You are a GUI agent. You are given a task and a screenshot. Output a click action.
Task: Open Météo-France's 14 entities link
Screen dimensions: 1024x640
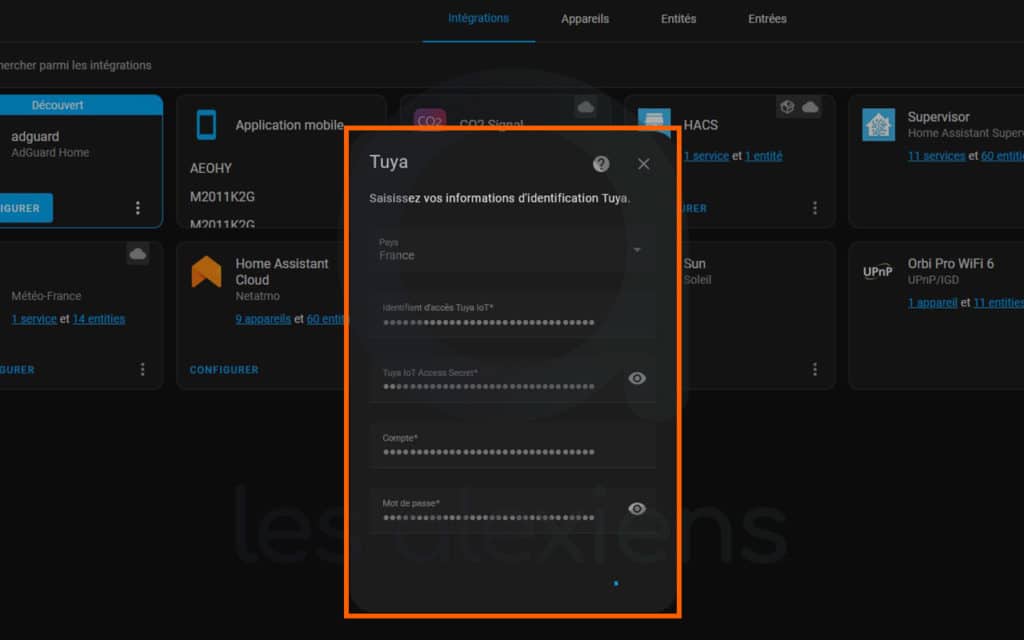tap(99, 319)
